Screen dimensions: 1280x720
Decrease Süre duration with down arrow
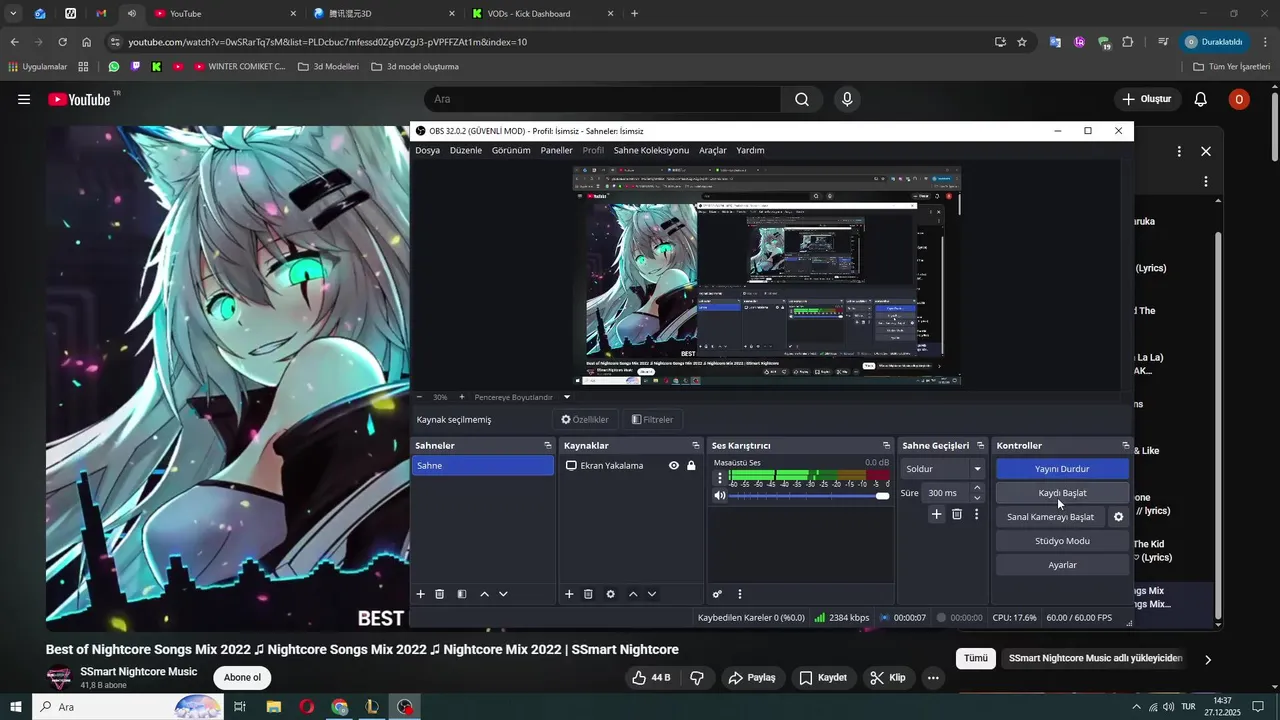[x=977, y=498]
